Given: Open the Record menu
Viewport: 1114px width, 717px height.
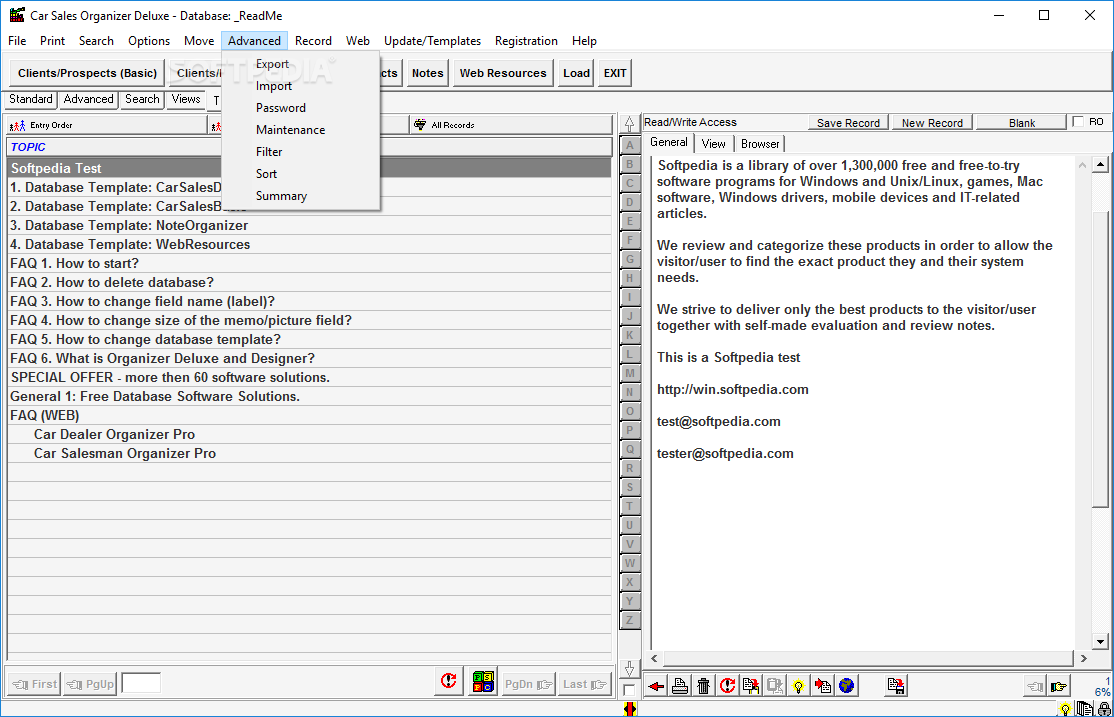Looking at the screenshot, I should (313, 41).
